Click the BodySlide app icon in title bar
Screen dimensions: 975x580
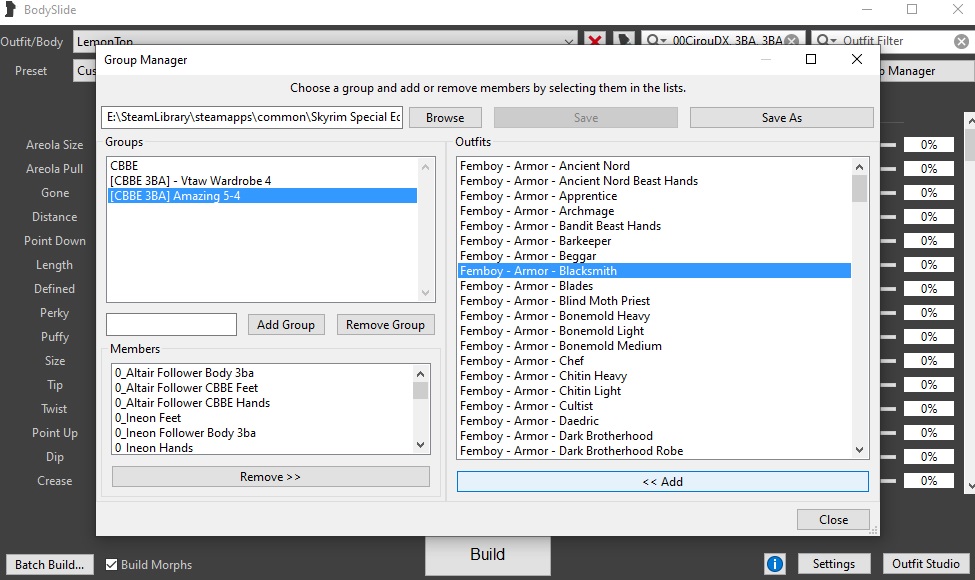pyautogui.click(x=10, y=10)
